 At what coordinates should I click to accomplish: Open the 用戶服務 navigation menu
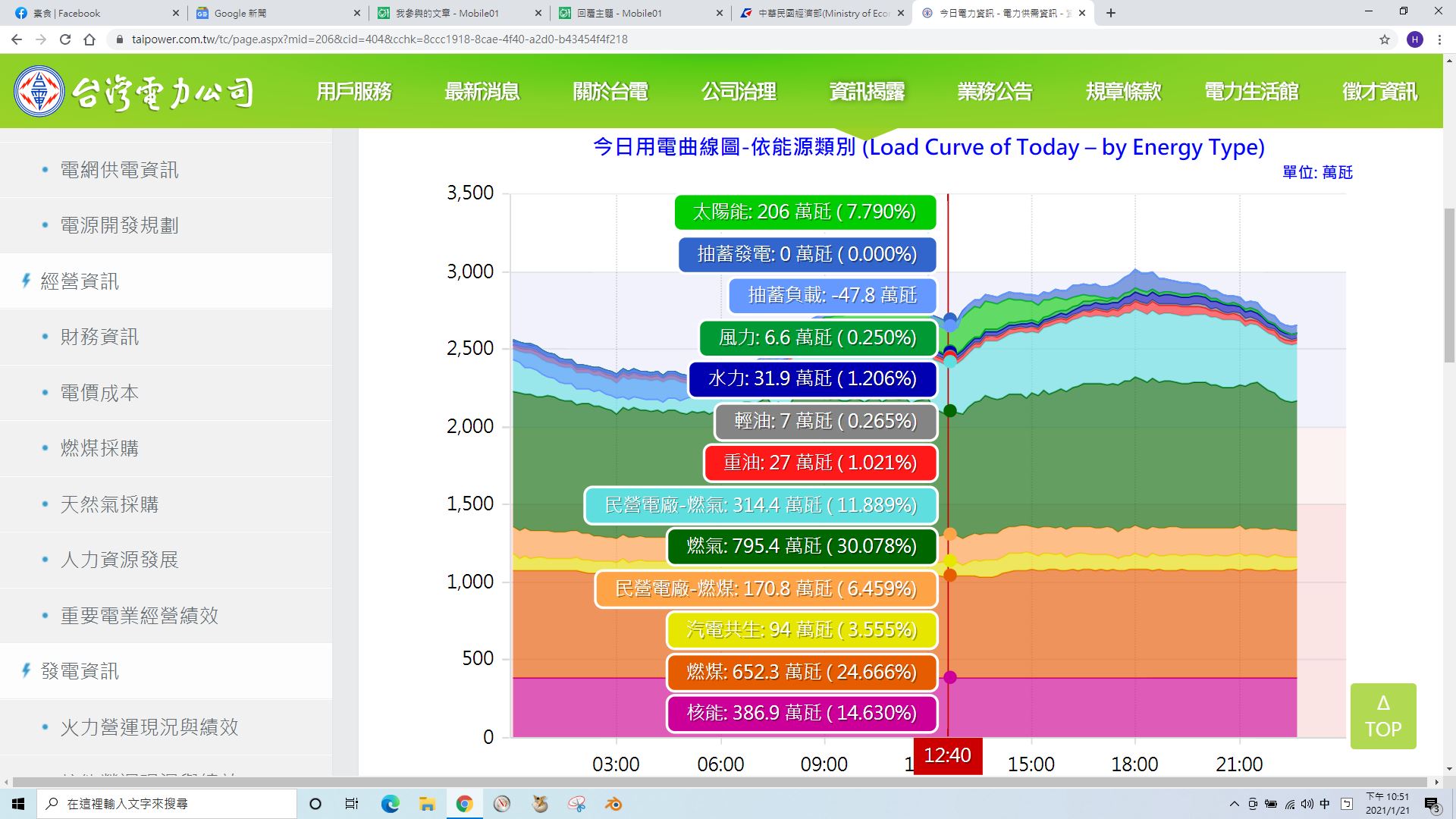point(353,92)
